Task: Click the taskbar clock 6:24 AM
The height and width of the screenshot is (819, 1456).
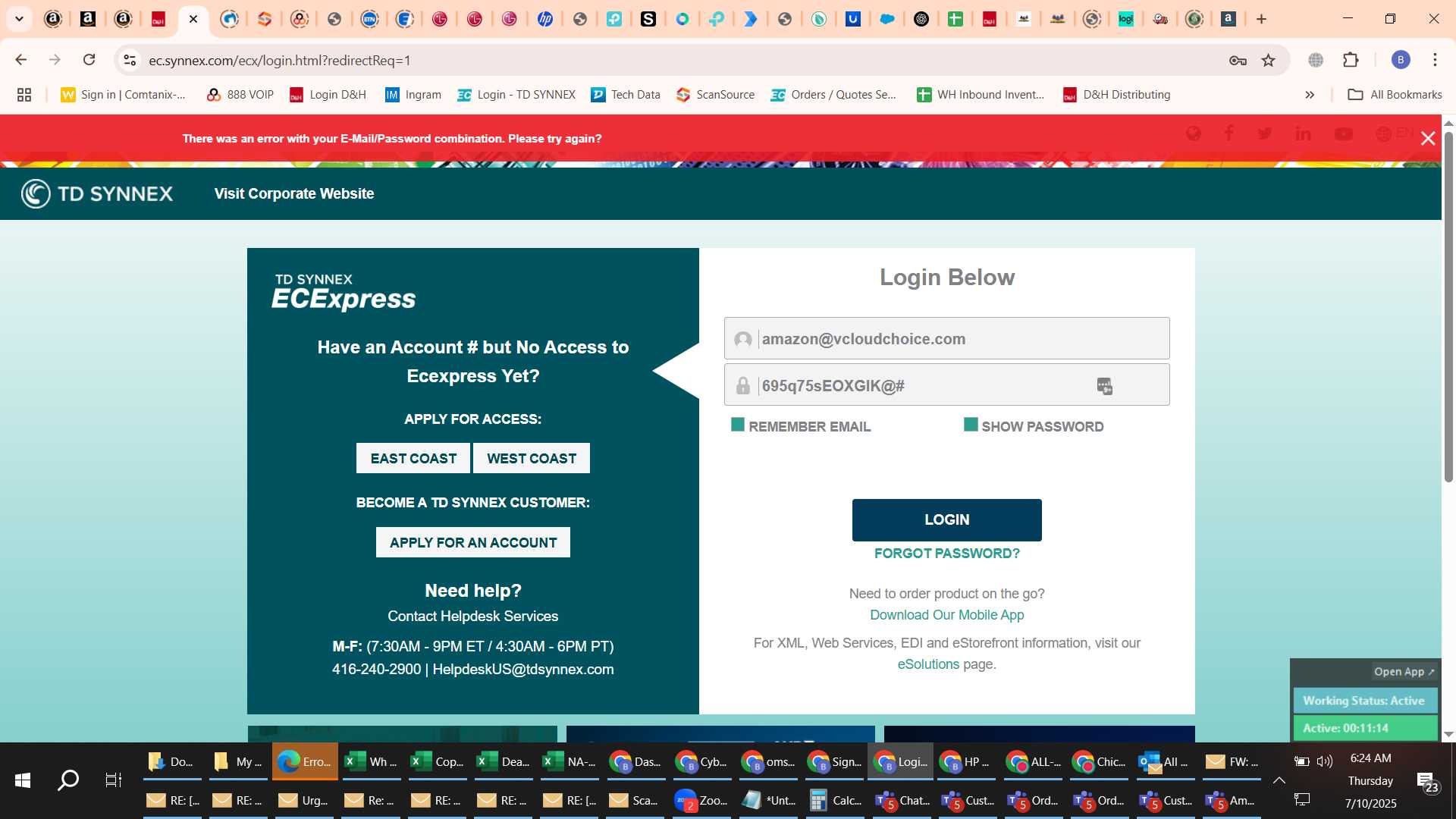Action: click(1370, 758)
